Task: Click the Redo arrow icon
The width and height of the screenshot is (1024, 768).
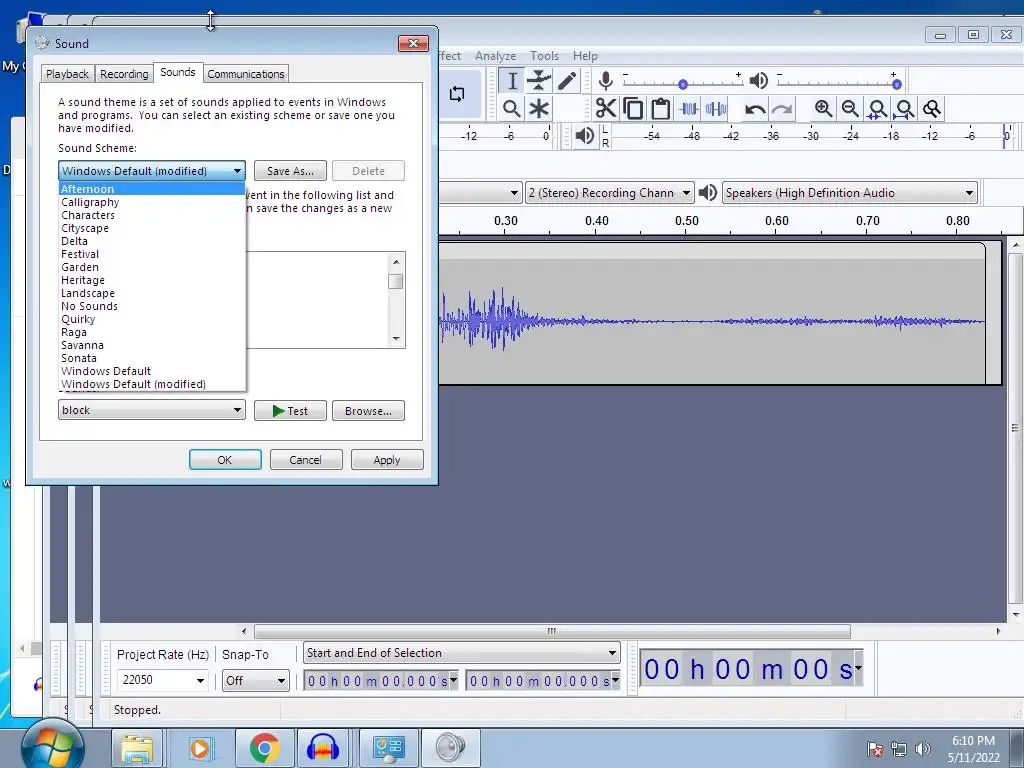Action: point(782,108)
